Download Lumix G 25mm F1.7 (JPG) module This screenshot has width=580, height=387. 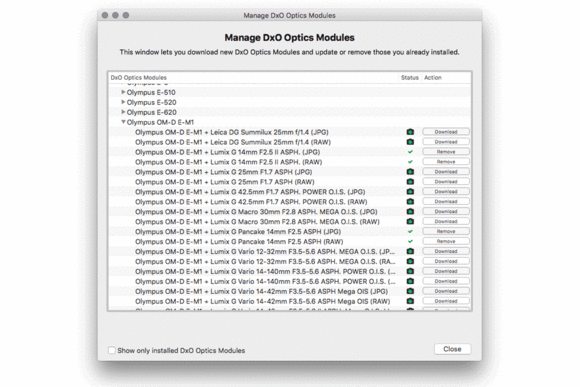pyautogui.click(x=446, y=172)
